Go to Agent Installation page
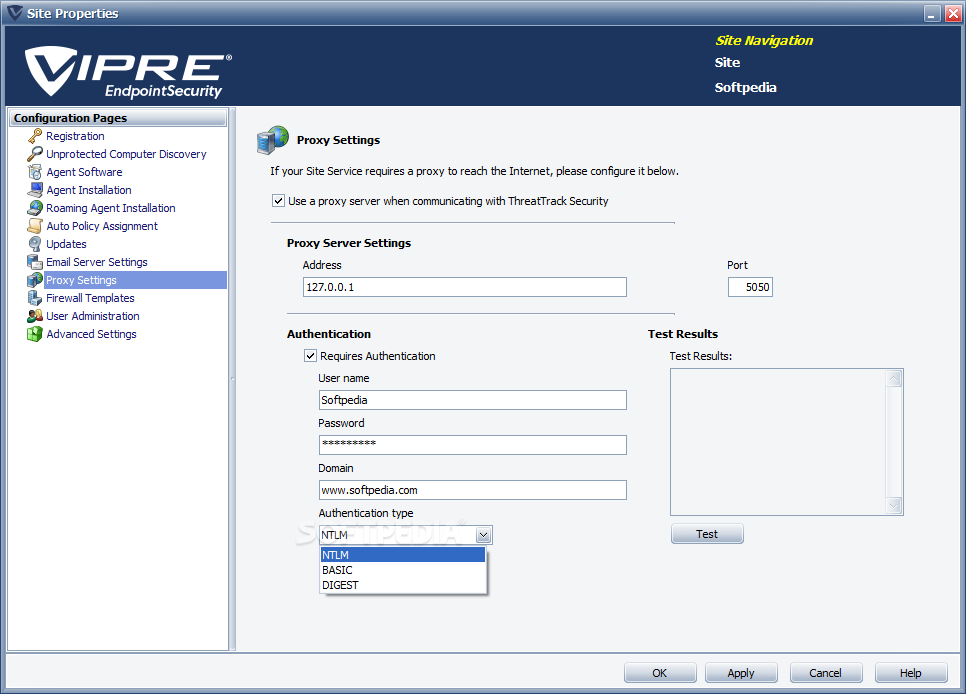The width and height of the screenshot is (966, 694). [89, 190]
